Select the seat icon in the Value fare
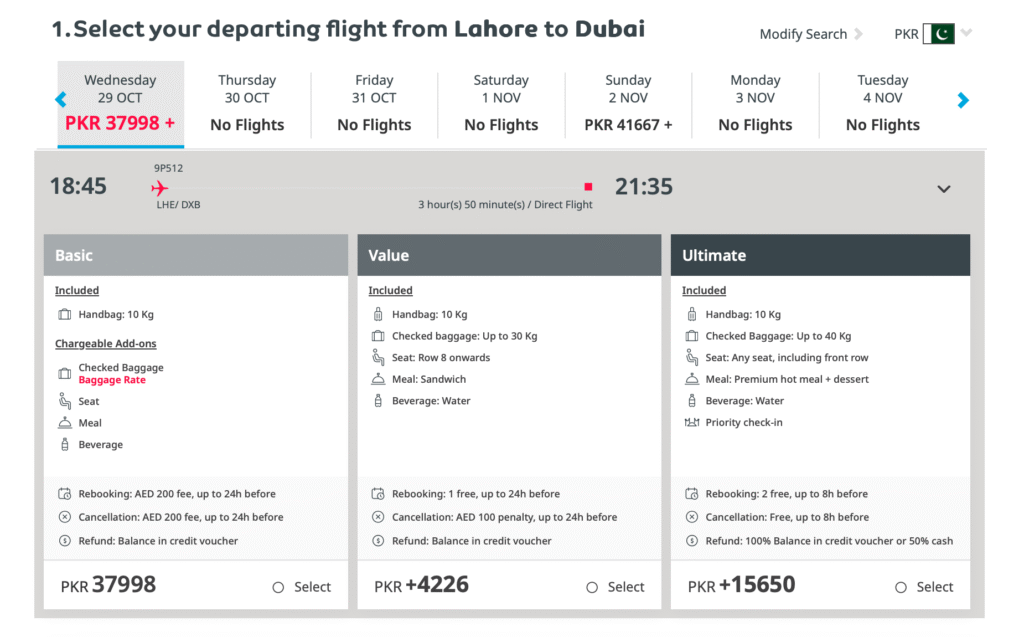The height and width of the screenshot is (637, 1024). 376,357
